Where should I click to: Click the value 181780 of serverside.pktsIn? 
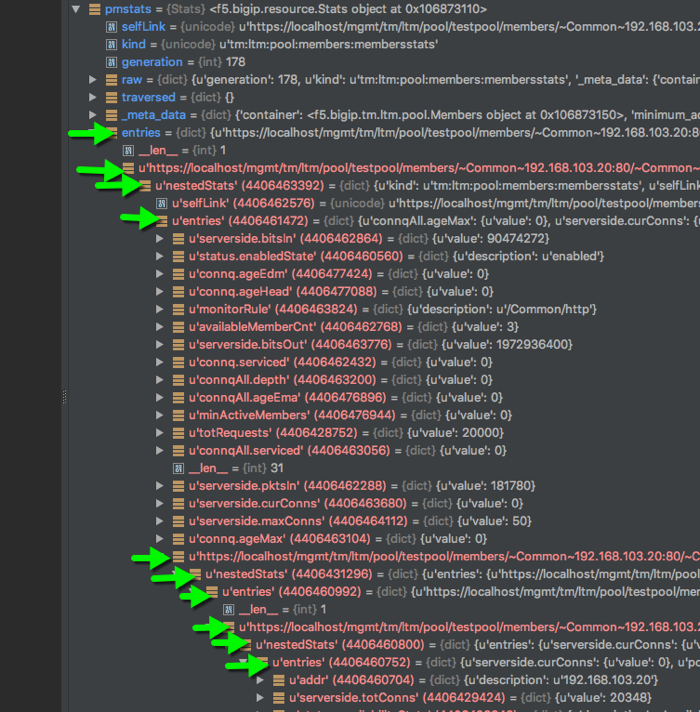(510, 486)
